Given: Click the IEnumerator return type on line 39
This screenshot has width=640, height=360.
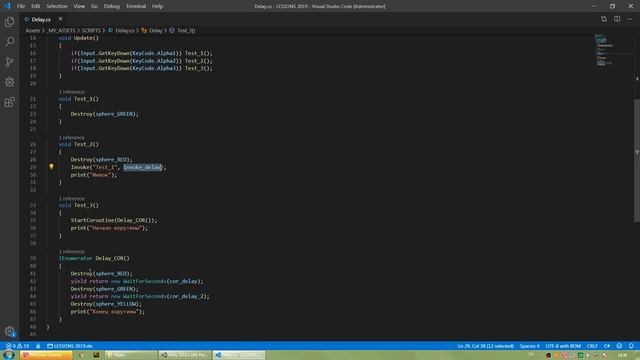Looking at the screenshot, I should click(76, 258).
